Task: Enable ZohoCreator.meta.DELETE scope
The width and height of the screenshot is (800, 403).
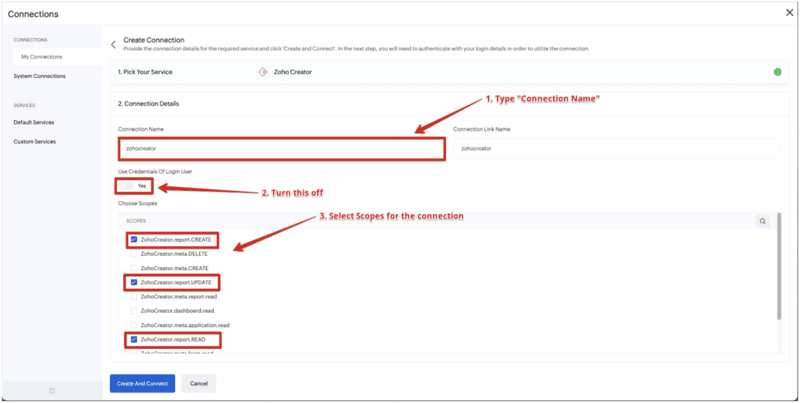Action: (x=133, y=254)
